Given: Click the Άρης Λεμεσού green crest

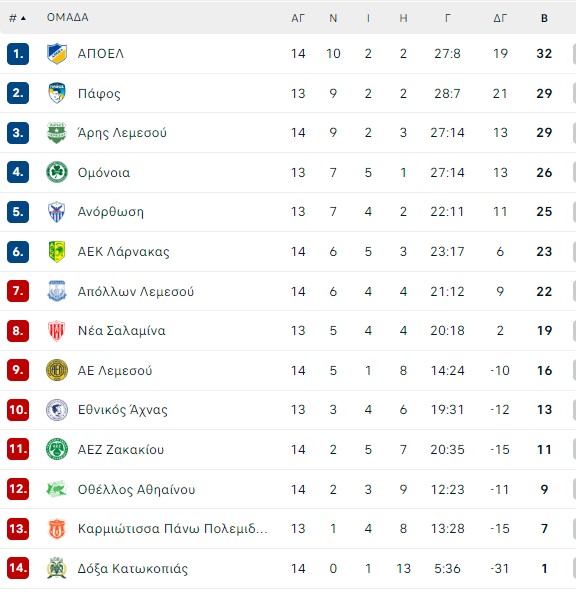Looking at the screenshot, I should click(x=57, y=133).
